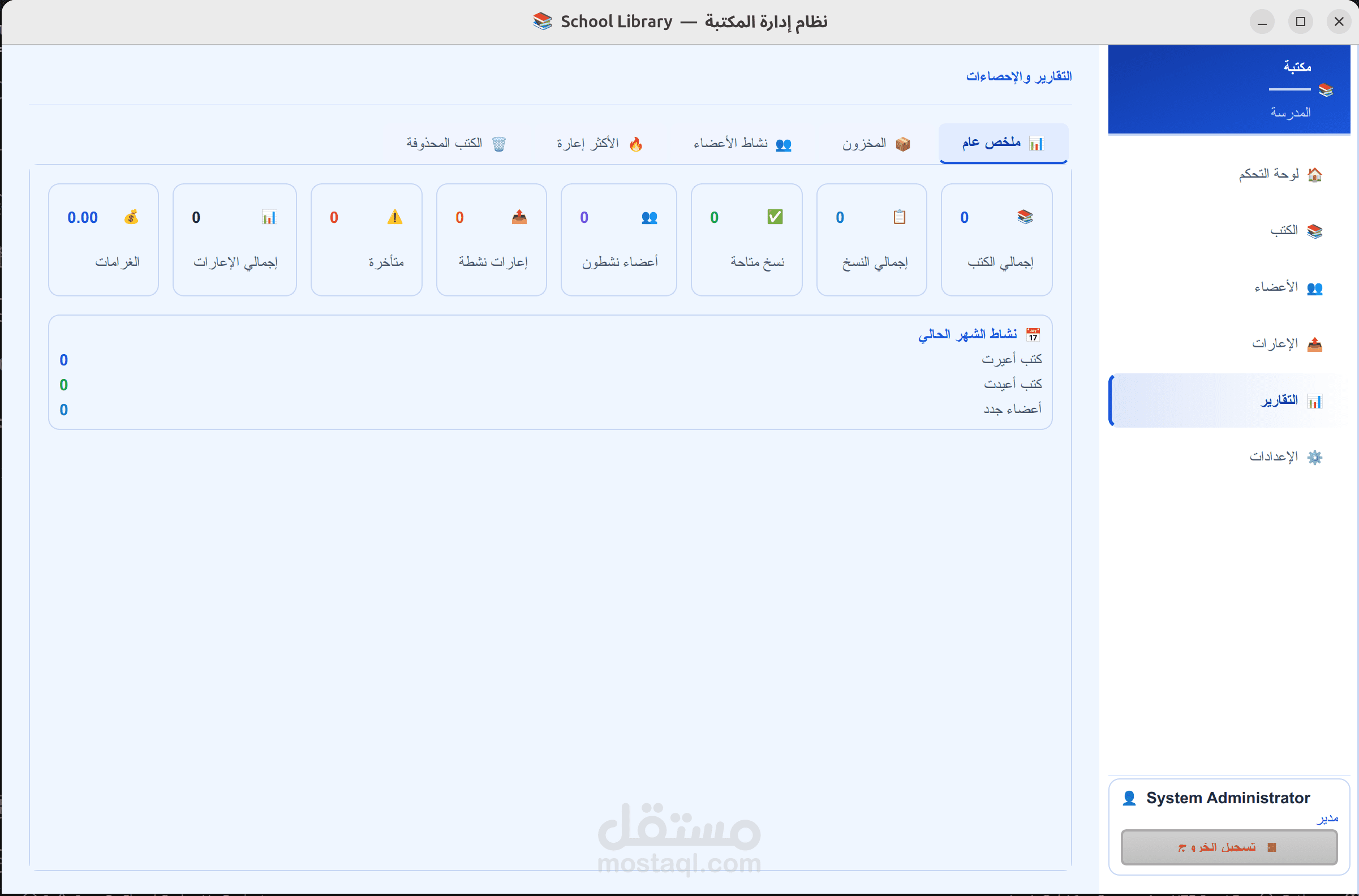Click the calendar icon beside current month activity
This screenshot has width=1359, height=896.
pyautogui.click(x=1033, y=334)
